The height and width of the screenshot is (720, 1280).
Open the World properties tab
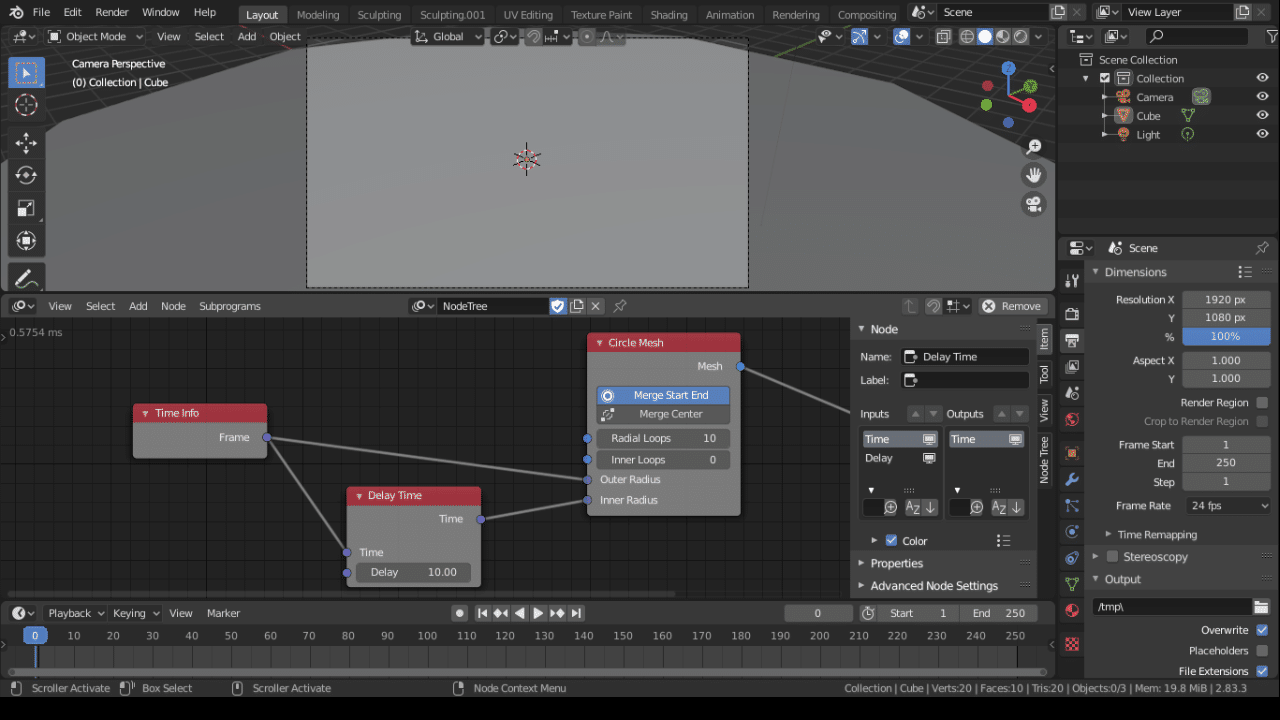(1072, 420)
